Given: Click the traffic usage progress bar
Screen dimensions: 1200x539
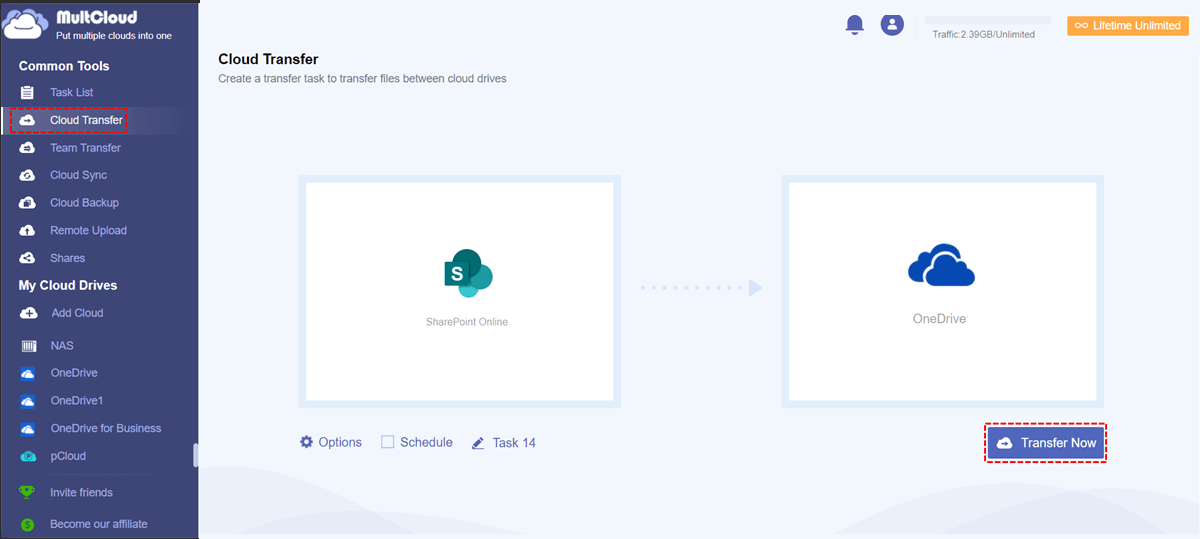Looking at the screenshot, I should [987, 20].
